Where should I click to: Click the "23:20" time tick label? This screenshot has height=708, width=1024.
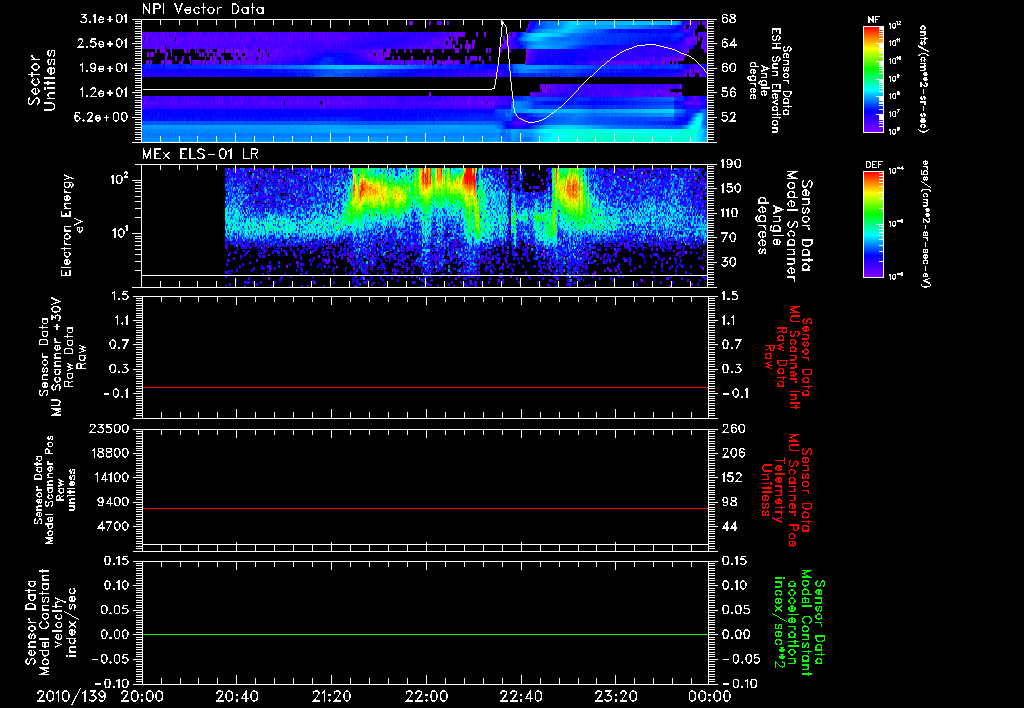pyautogui.click(x=615, y=696)
